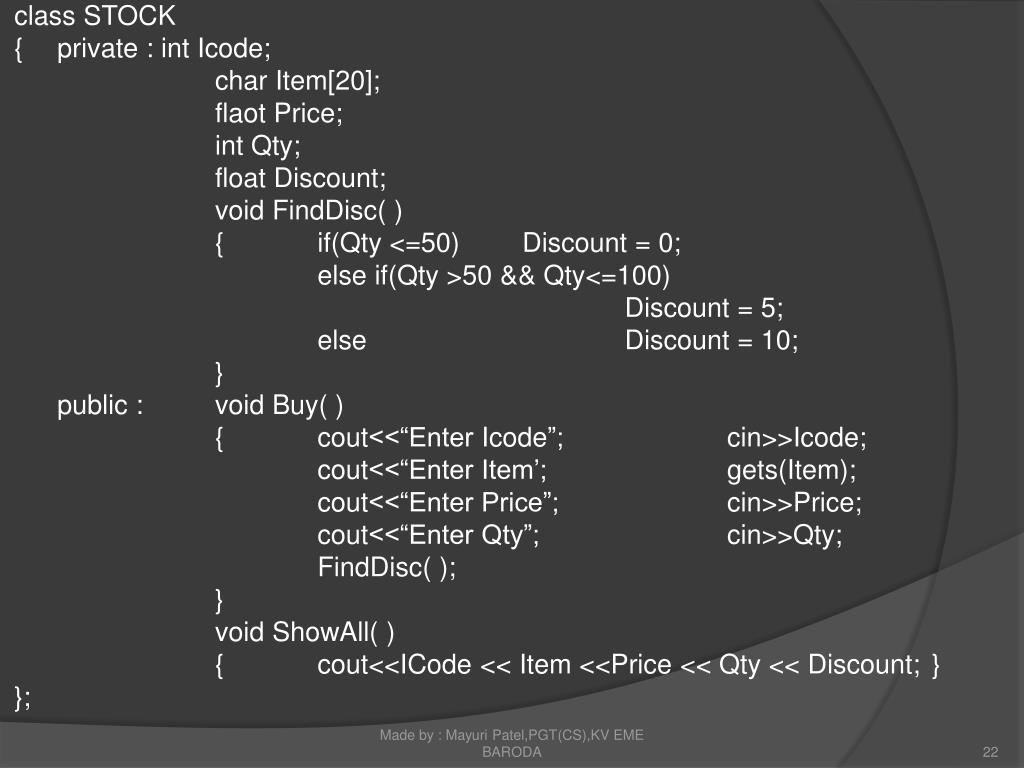Click the 'cin>>Icode;' statement

pyautogui.click(x=797, y=438)
